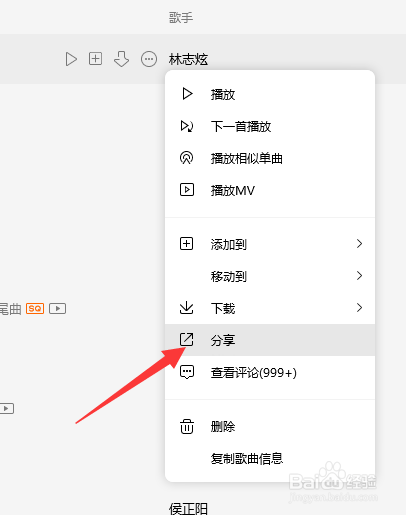Open the artist name 林志炫
The width and height of the screenshot is (406, 515).
(x=188, y=60)
